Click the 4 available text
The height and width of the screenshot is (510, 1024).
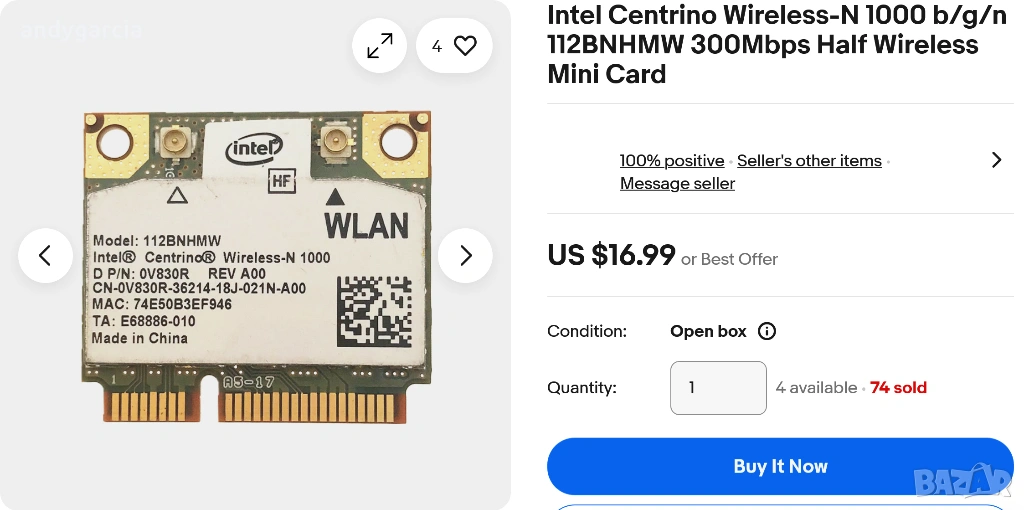click(x=816, y=388)
